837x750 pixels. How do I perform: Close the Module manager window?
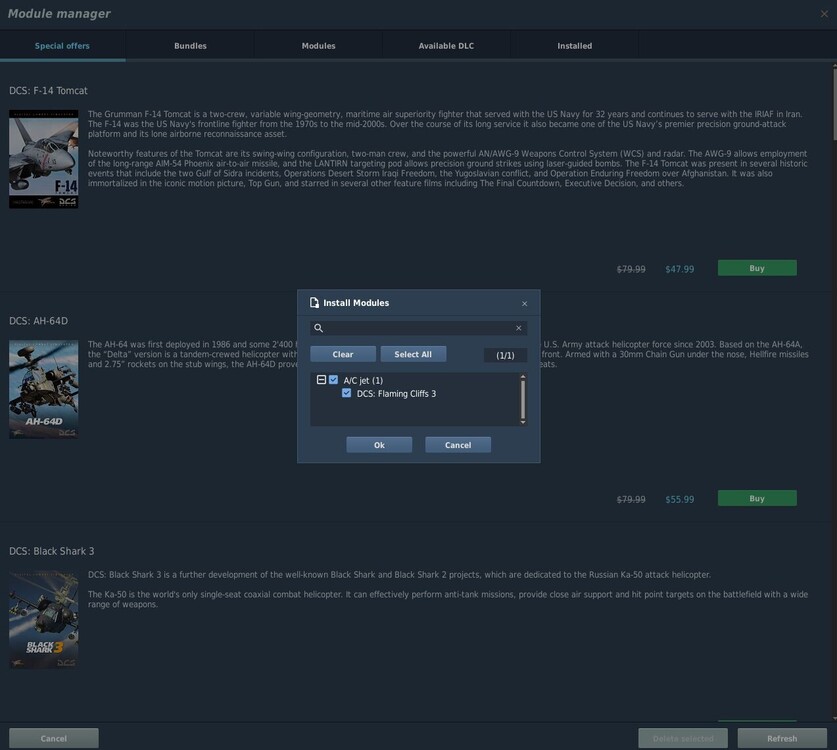point(824,14)
